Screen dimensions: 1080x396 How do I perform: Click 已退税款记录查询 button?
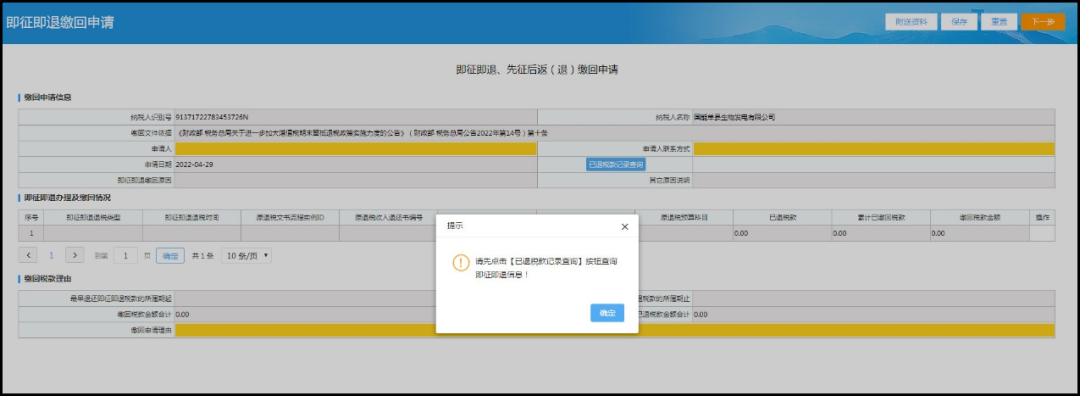pos(616,165)
